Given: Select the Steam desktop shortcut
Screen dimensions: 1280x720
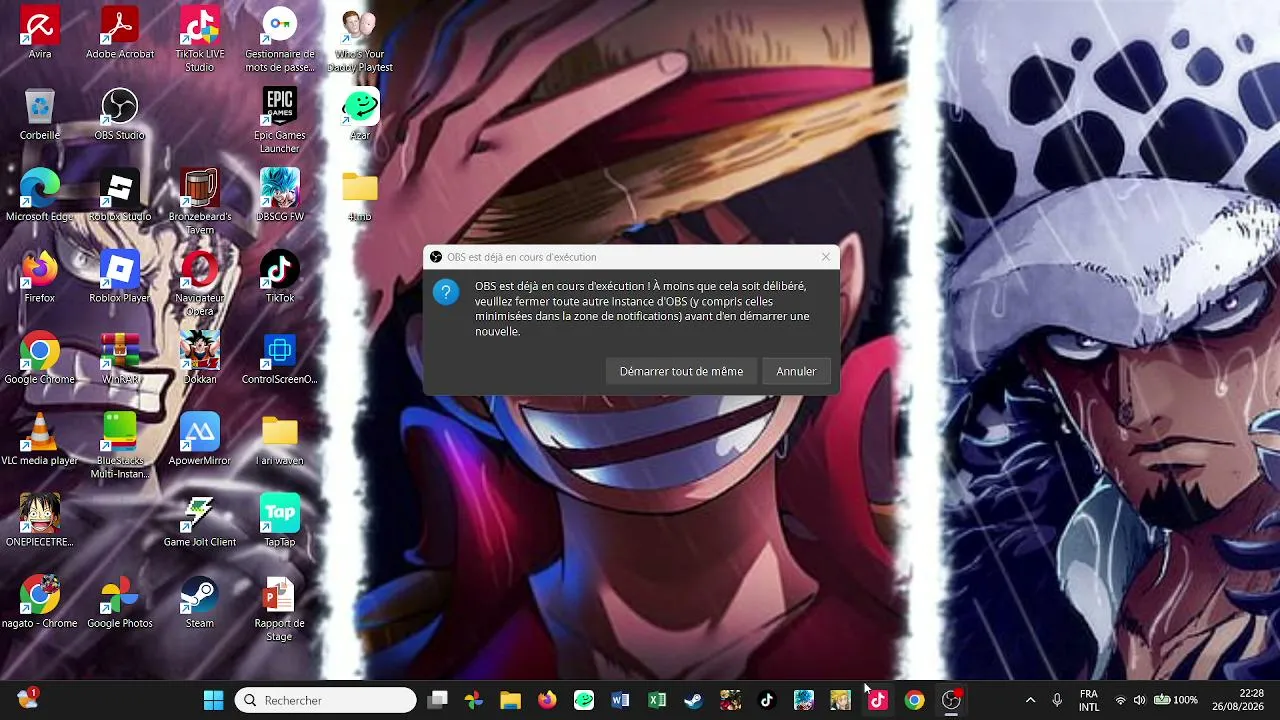Looking at the screenshot, I should click(200, 602).
